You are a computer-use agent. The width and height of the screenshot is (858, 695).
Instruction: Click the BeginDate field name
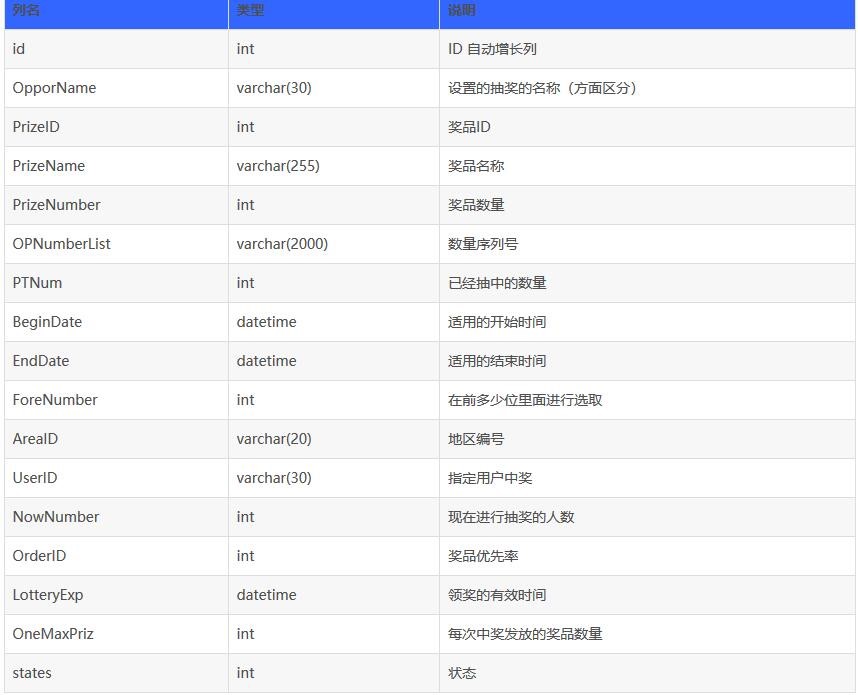pyautogui.click(x=47, y=322)
